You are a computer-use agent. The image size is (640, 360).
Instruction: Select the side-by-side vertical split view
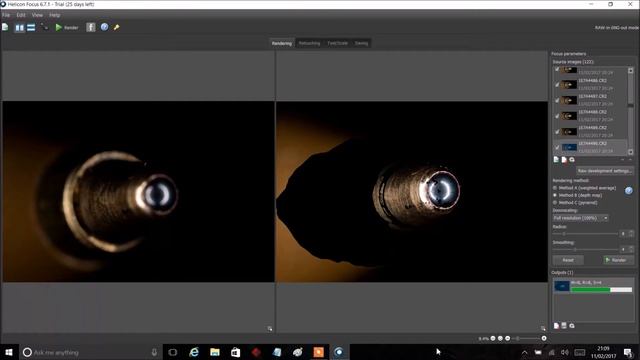[x=19, y=28]
